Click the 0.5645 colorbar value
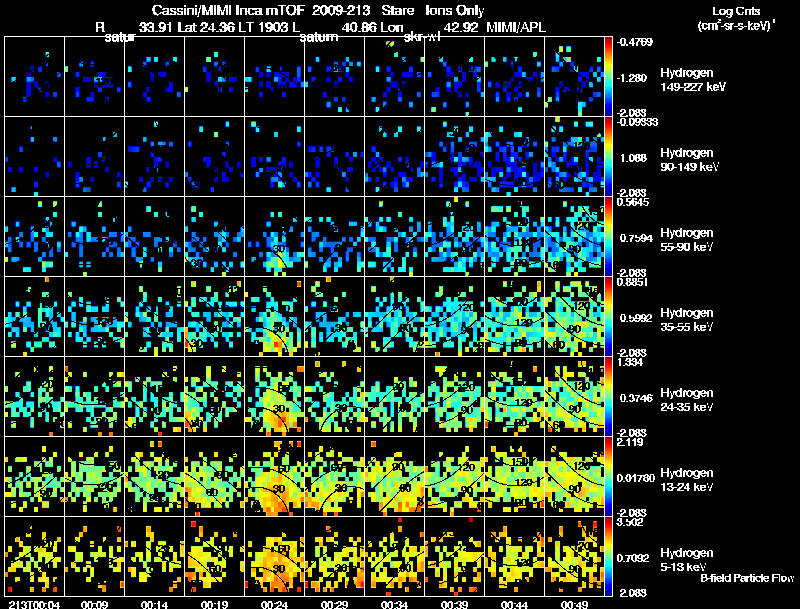 coord(633,202)
